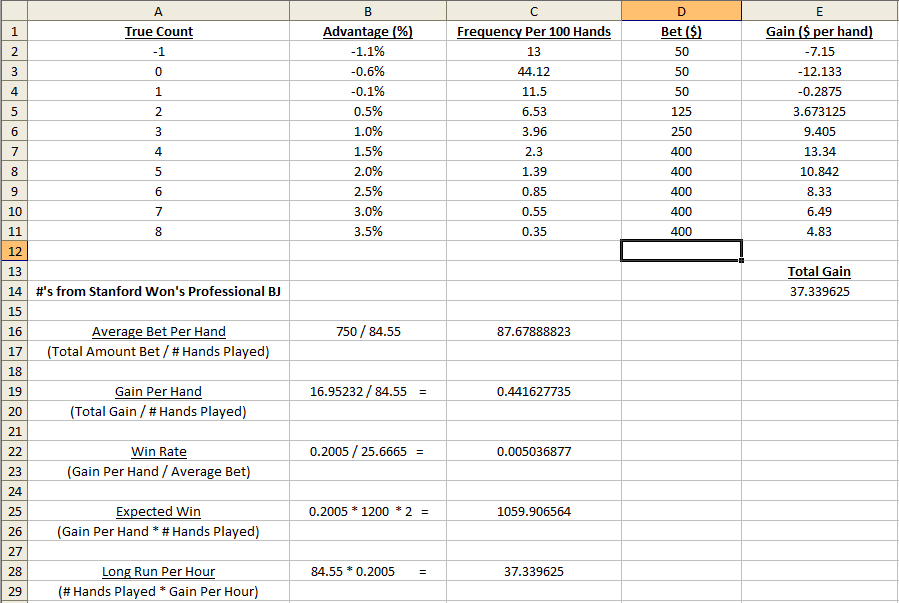Select column A header
The image size is (899, 603).
point(158,11)
